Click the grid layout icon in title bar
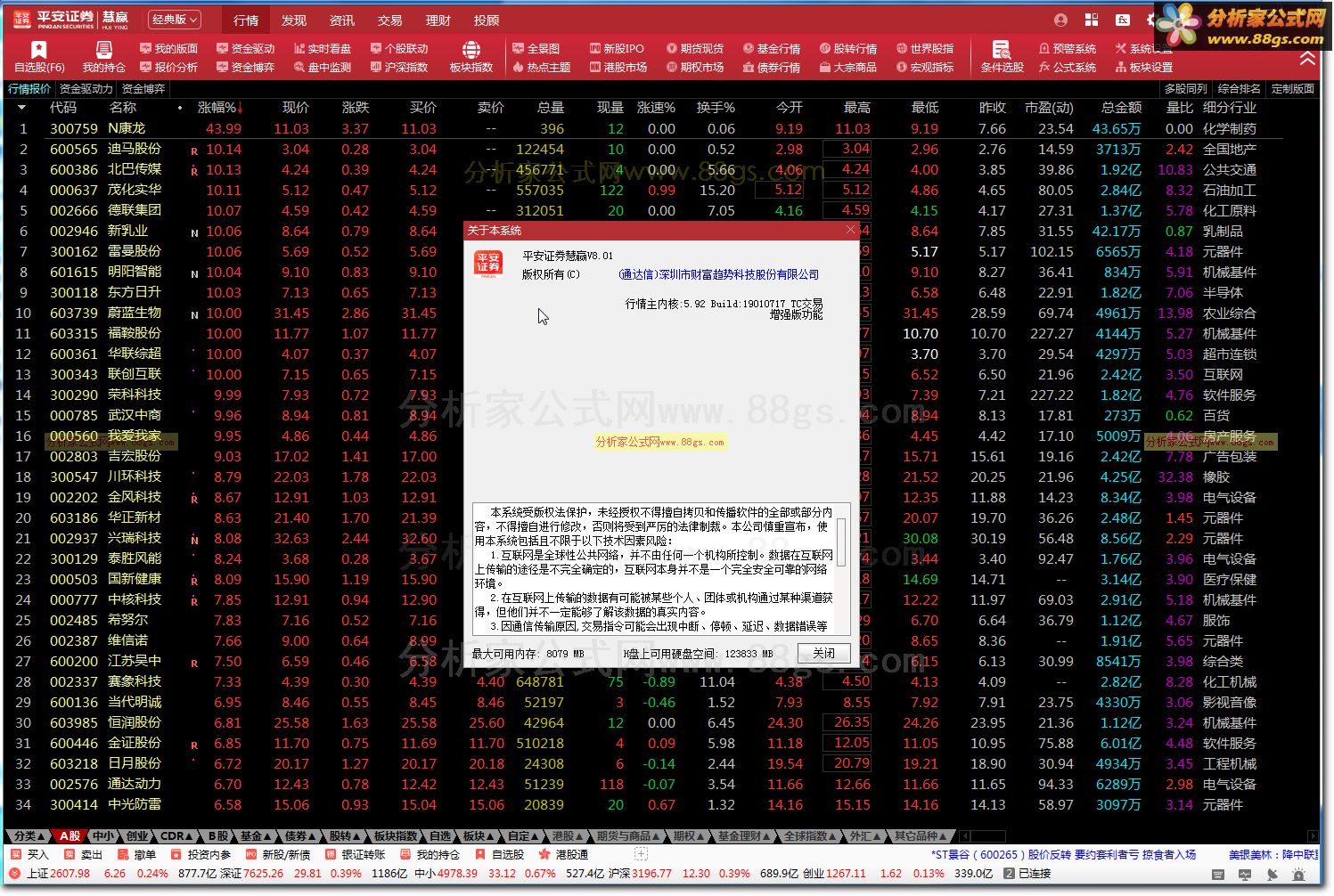The height and width of the screenshot is (896, 1334). click(x=1092, y=20)
